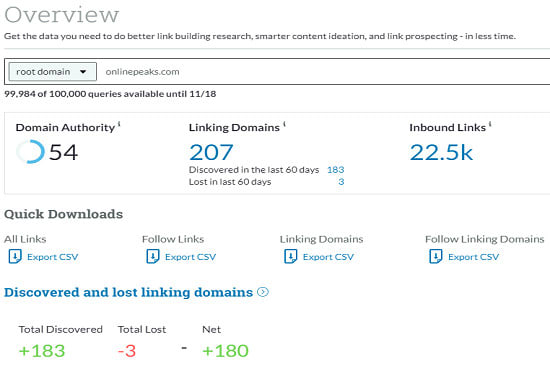Click the Linking Domains download icon
550x370 pixels.
[x=291, y=256]
